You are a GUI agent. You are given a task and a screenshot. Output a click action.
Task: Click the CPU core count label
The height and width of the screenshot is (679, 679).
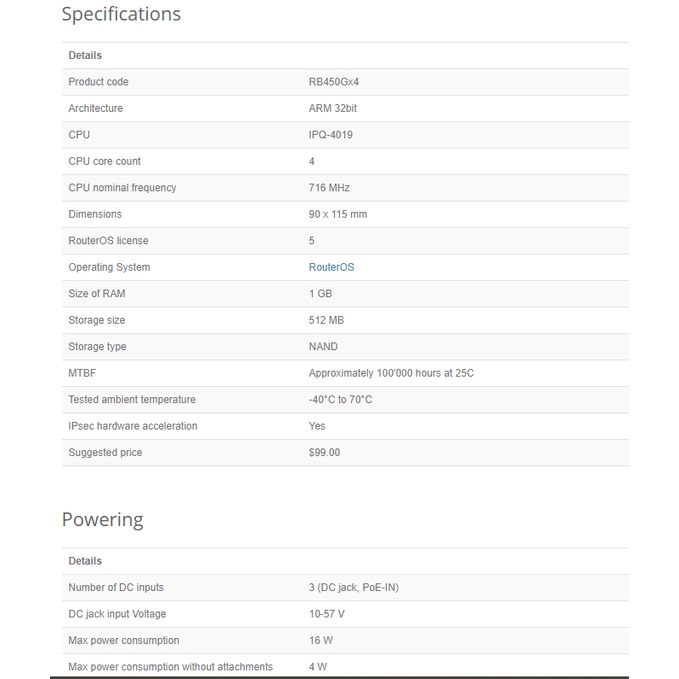(104, 161)
